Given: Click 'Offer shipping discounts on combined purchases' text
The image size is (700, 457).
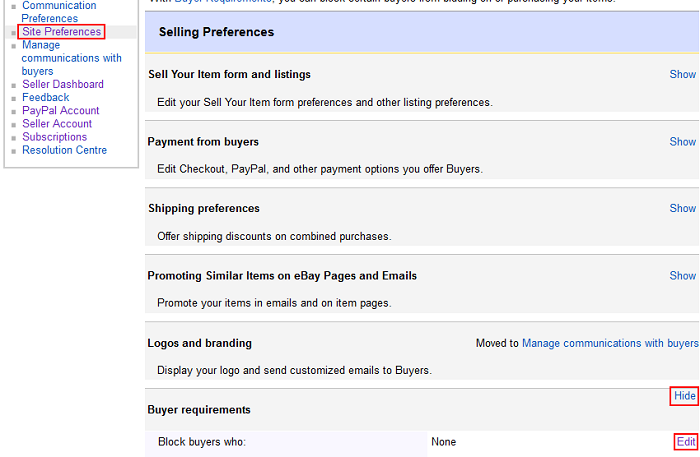Looking at the screenshot, I should coord(274,236).
